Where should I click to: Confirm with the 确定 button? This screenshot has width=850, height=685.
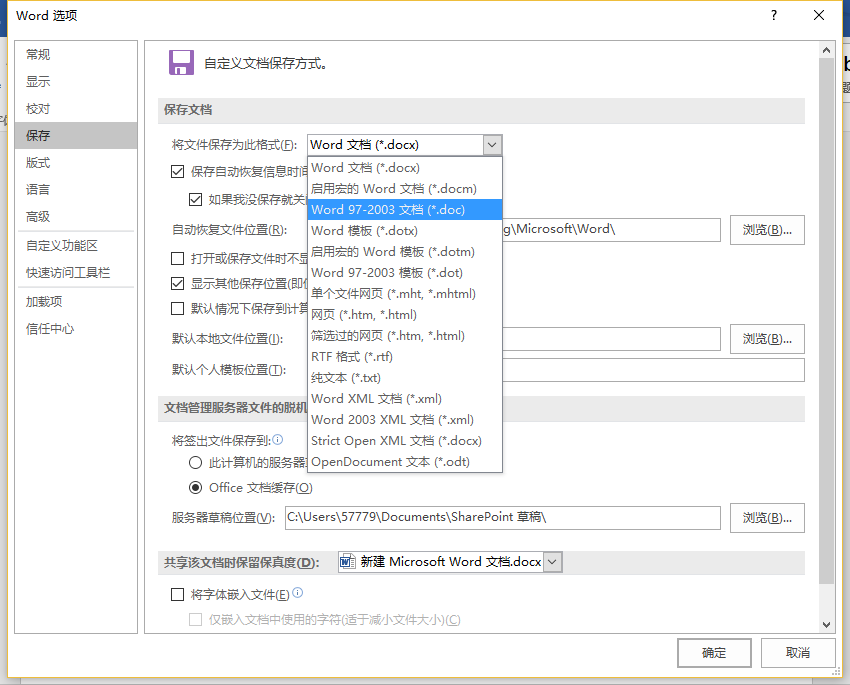pyautogui.click(x=714, y=653)
